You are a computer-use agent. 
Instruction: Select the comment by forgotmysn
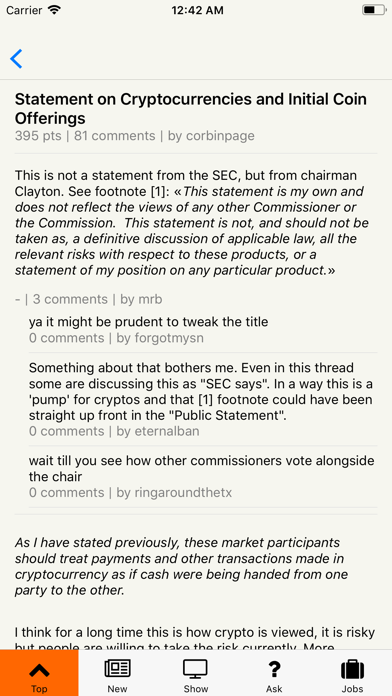tap(148, 321)
